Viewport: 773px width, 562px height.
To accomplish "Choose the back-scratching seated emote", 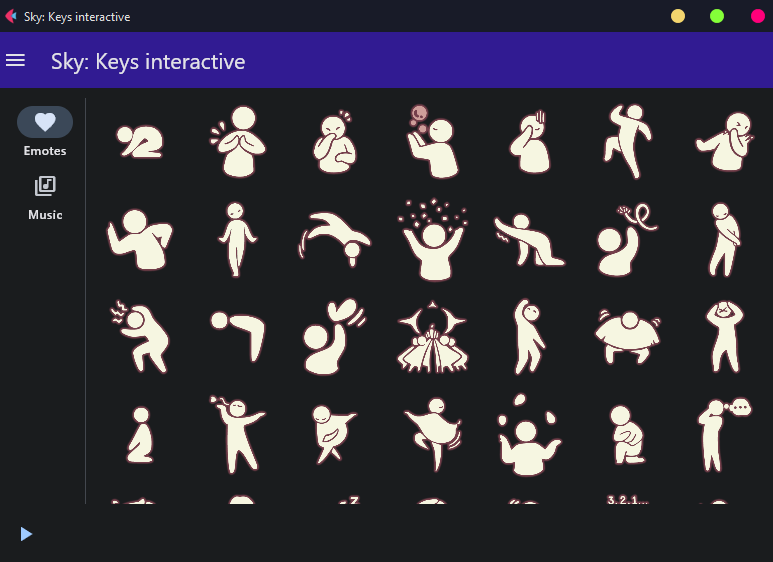I will (140, 240).
